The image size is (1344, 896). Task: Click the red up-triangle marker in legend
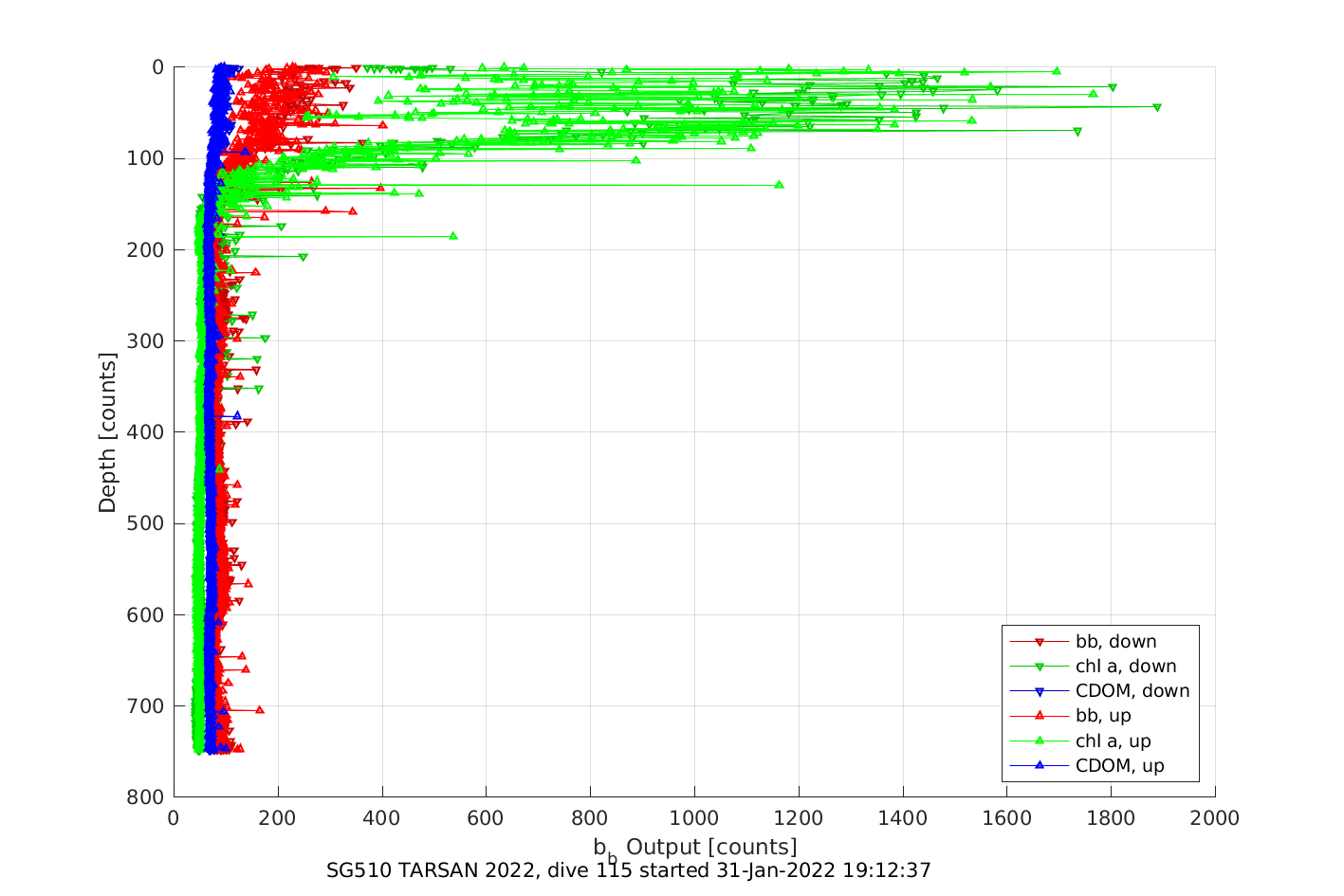[x=1039, y=716]
